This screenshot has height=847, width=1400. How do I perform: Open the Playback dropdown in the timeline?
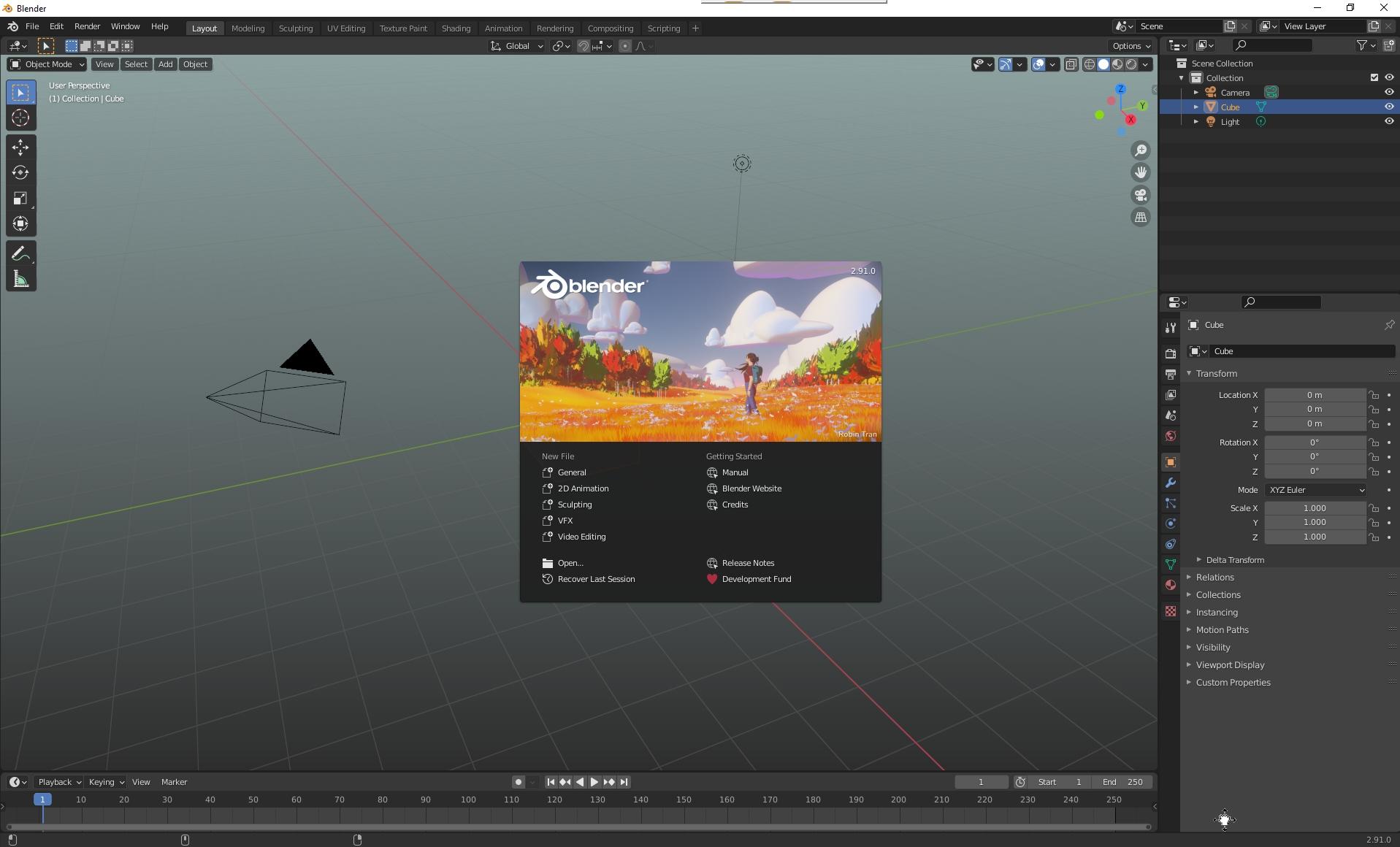pyautogui.click(x=59, y=782)
